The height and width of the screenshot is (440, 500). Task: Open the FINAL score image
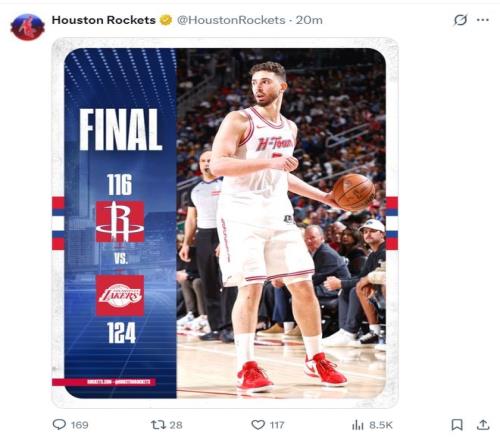(225, 223)
